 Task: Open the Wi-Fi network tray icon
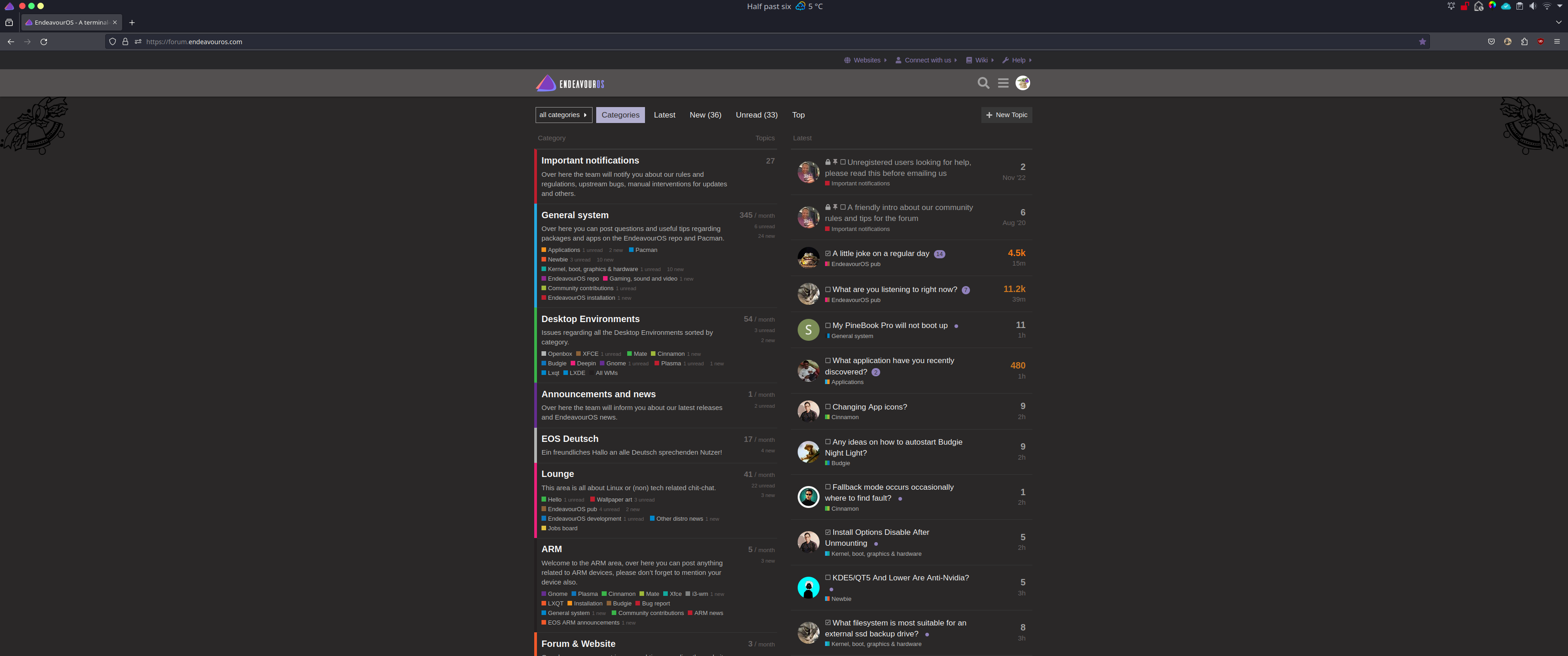coord(1547,6)
